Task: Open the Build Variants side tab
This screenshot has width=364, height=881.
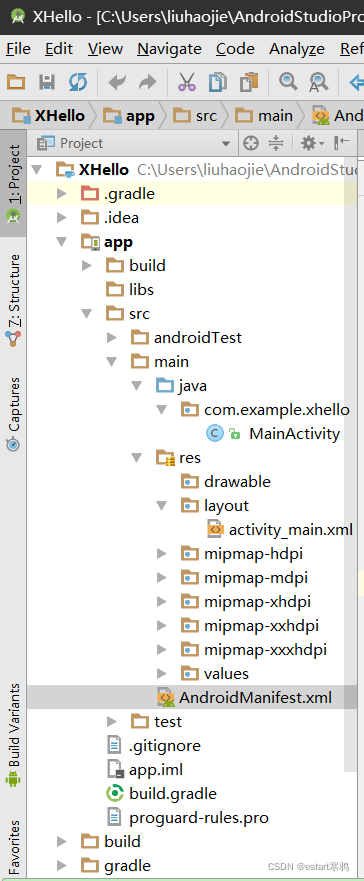Action: pos(13,734)
